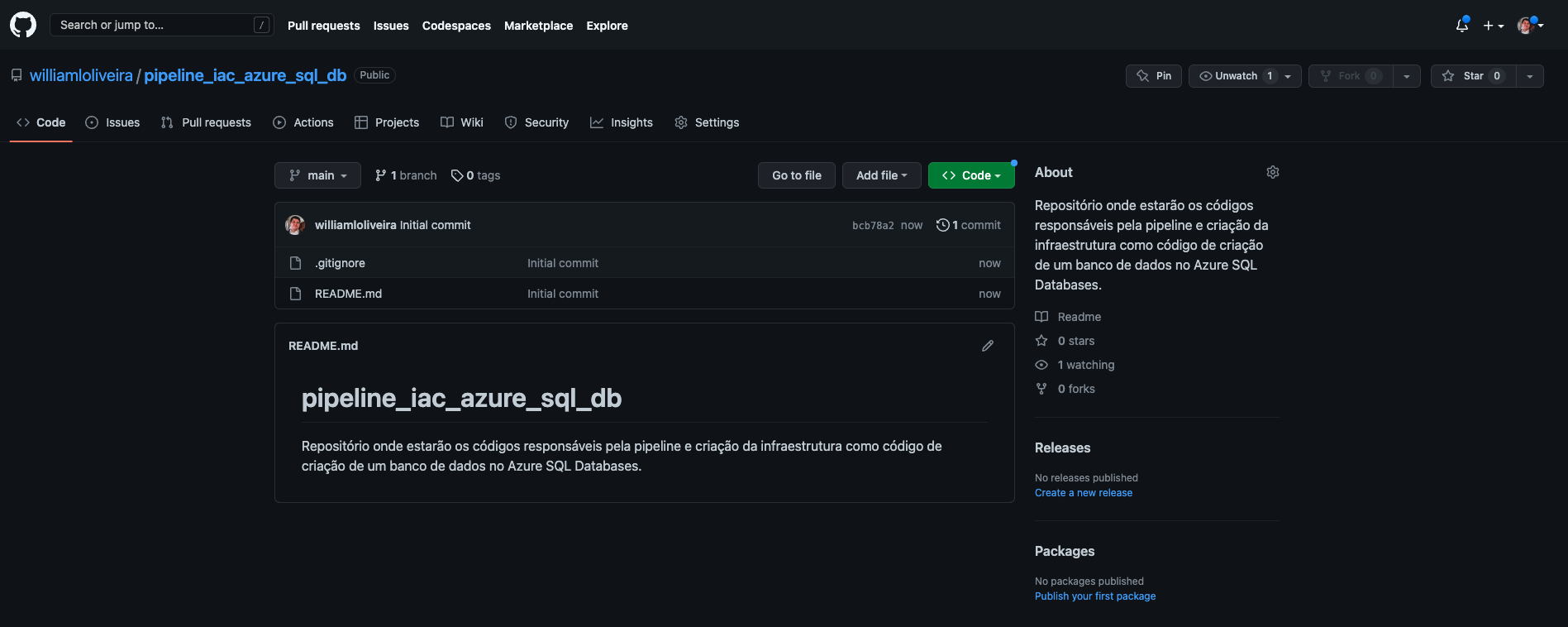The image size is (1568, 627).
Task: Click the About section gear icon
Action: pyautogui.click(x=1272, y=172)
